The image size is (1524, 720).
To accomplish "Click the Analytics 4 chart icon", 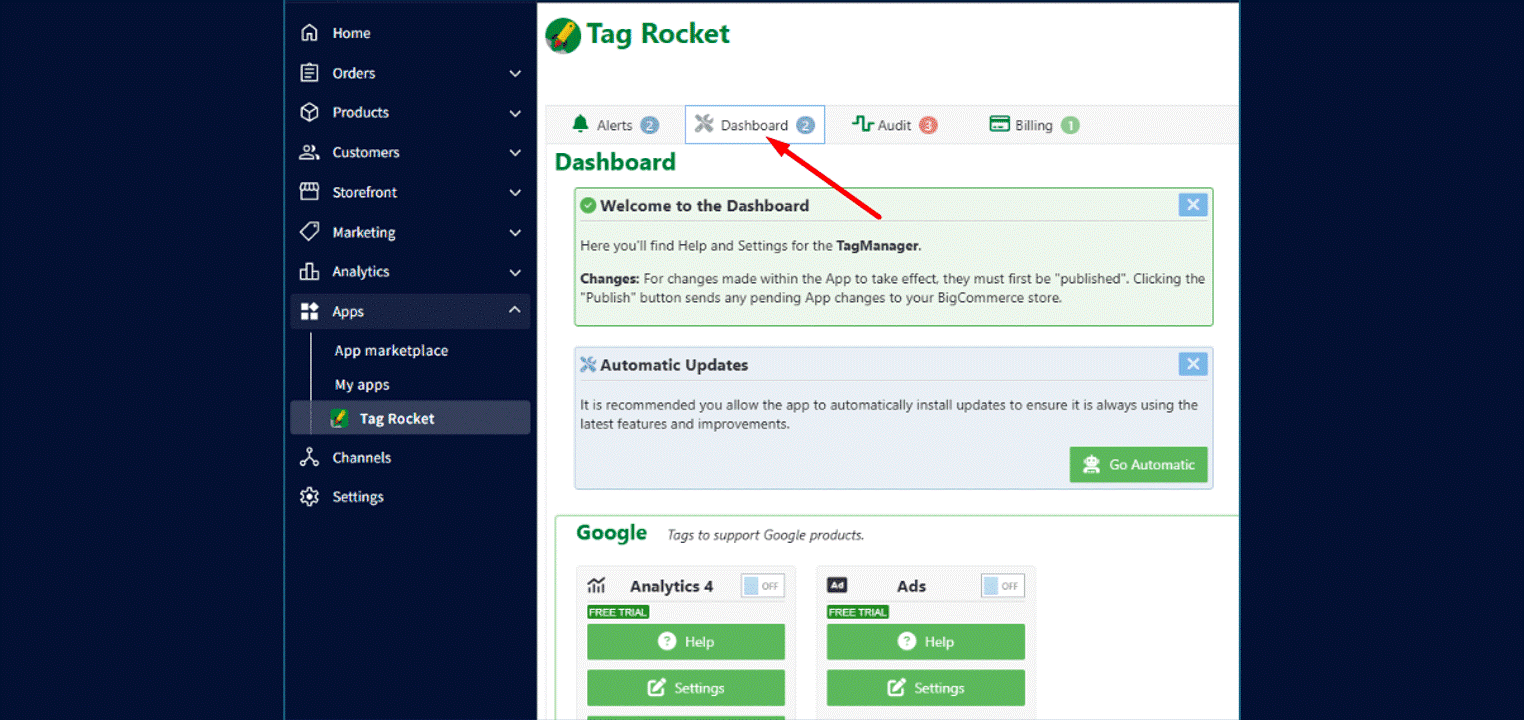I will tap(597, 586).
